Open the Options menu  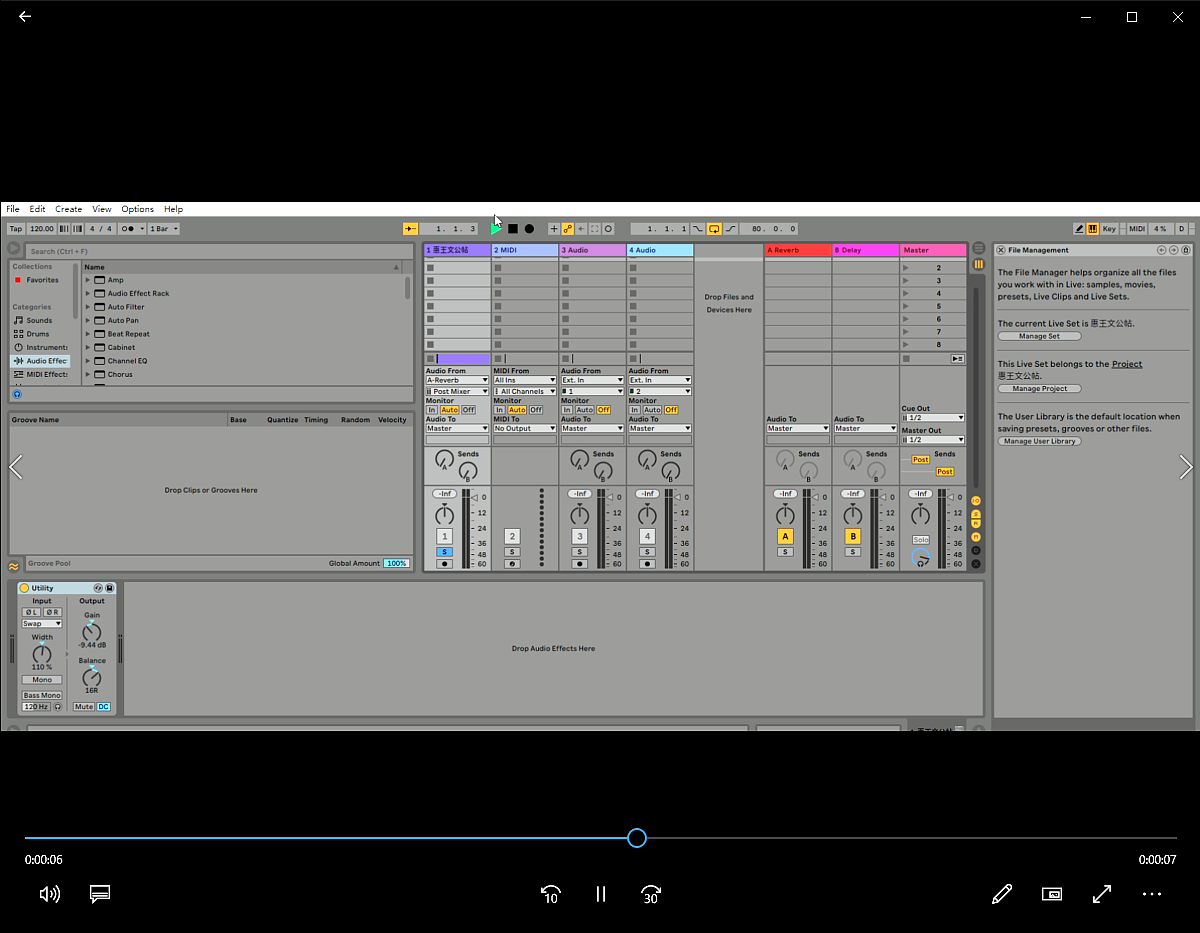(x=138, y=209)
